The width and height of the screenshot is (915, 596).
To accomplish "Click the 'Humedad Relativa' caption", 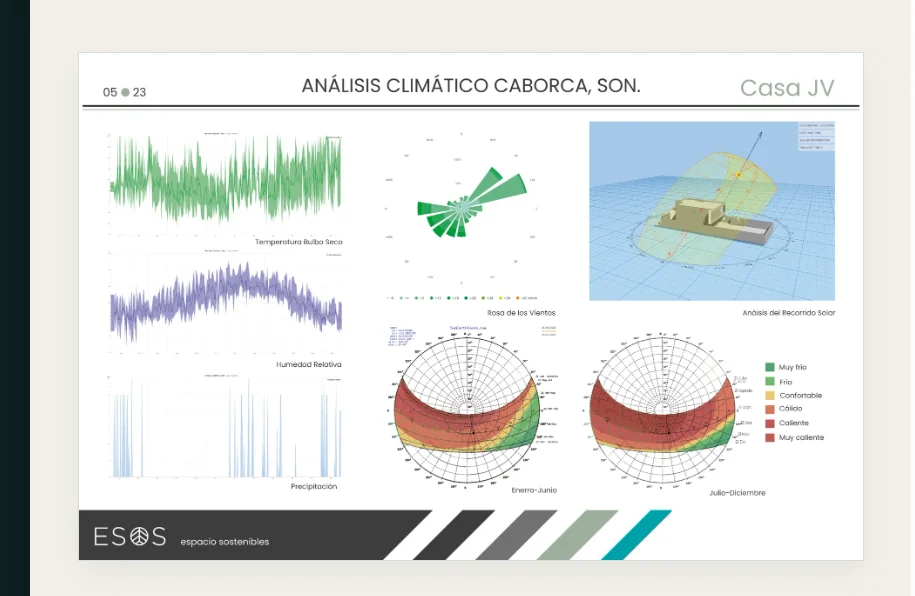I will [x=309, y=364].
